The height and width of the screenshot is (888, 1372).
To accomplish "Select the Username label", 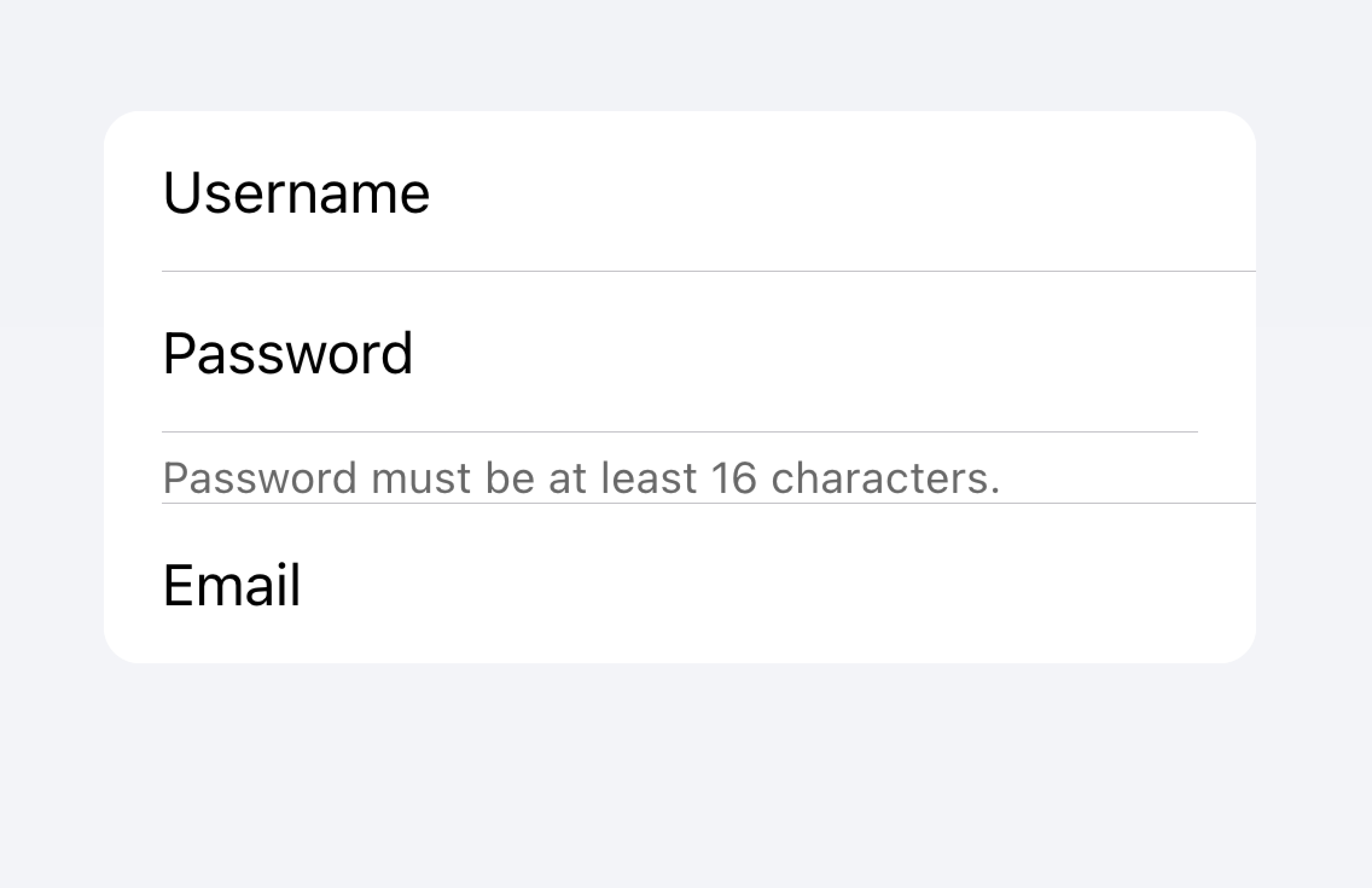I will [x=297, y=193].
